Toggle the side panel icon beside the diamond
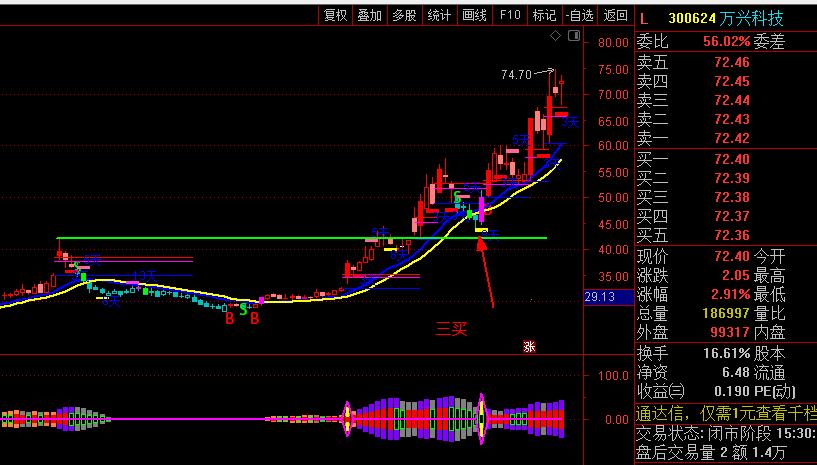 point(574,35)
